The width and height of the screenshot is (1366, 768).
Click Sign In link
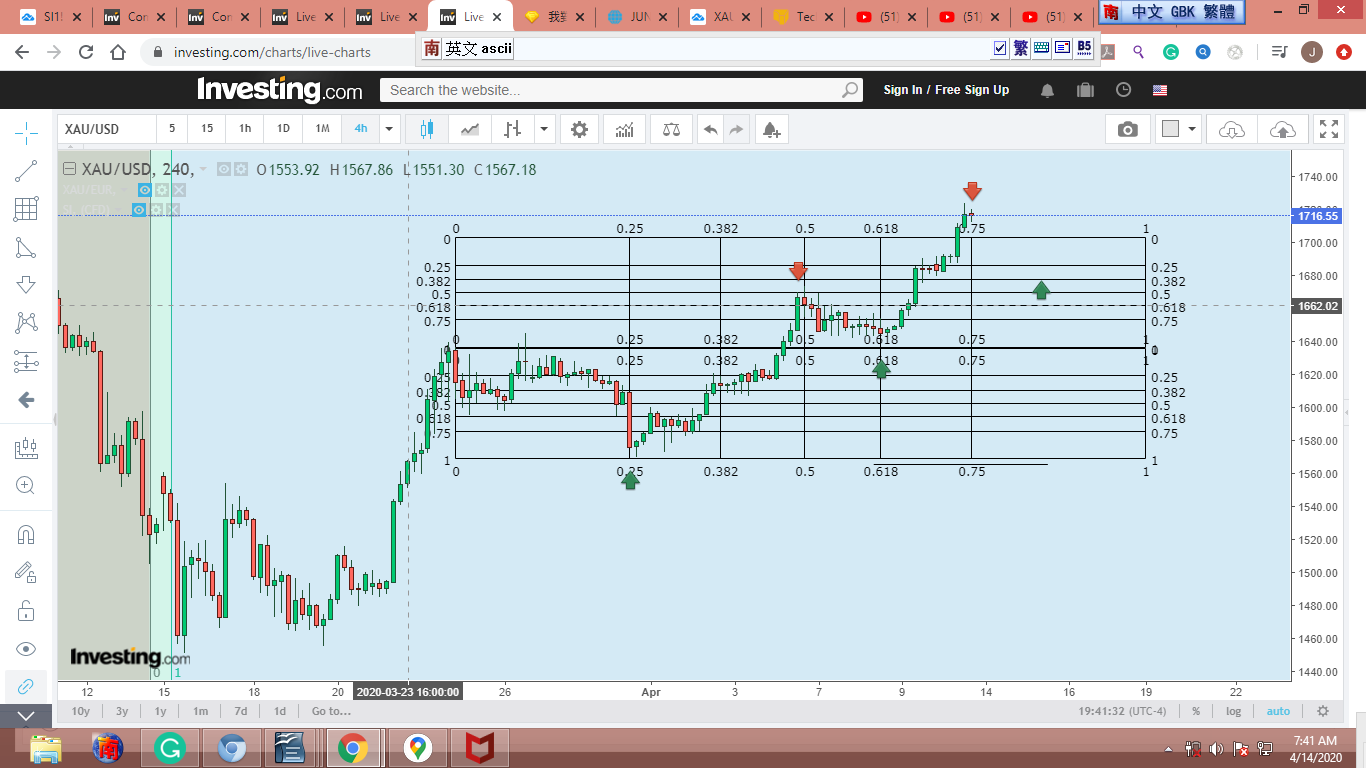[x=902, y=90]
